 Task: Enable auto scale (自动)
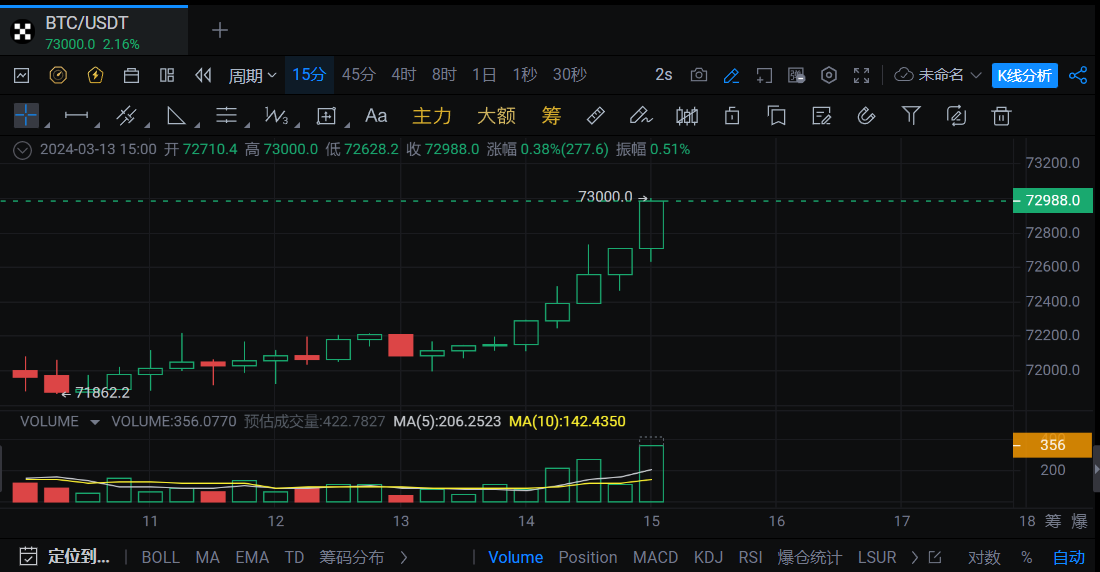(1068, 557)
